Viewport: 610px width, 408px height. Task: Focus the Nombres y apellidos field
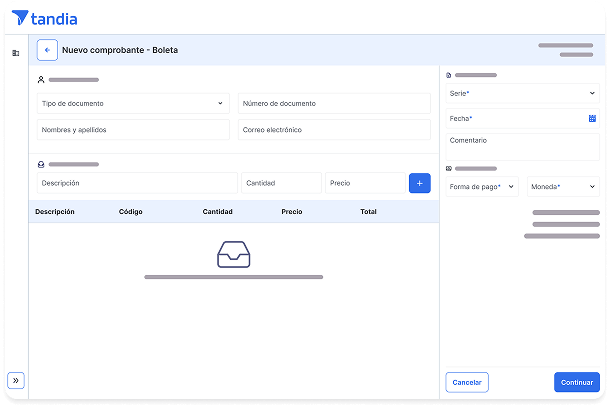(133, 130)
